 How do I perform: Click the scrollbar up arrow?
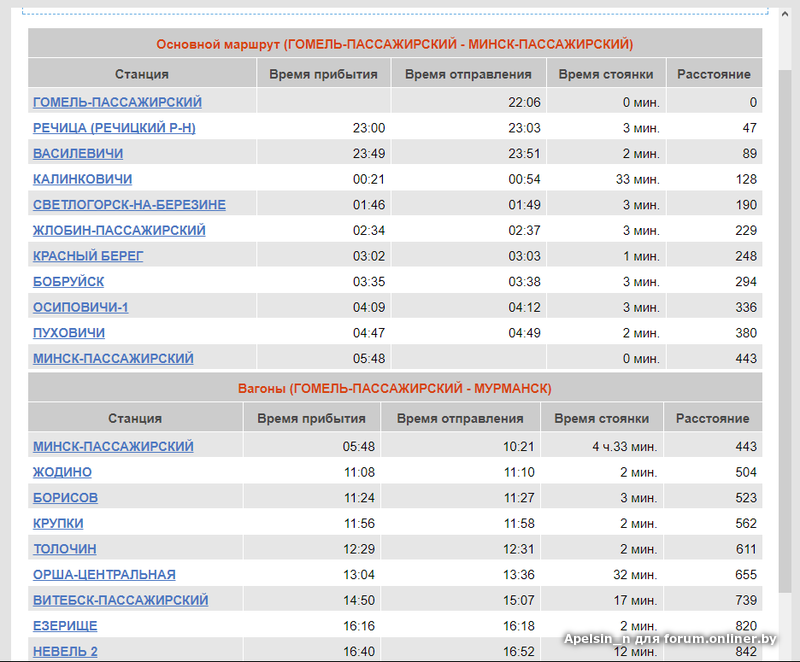click(785, 14)
